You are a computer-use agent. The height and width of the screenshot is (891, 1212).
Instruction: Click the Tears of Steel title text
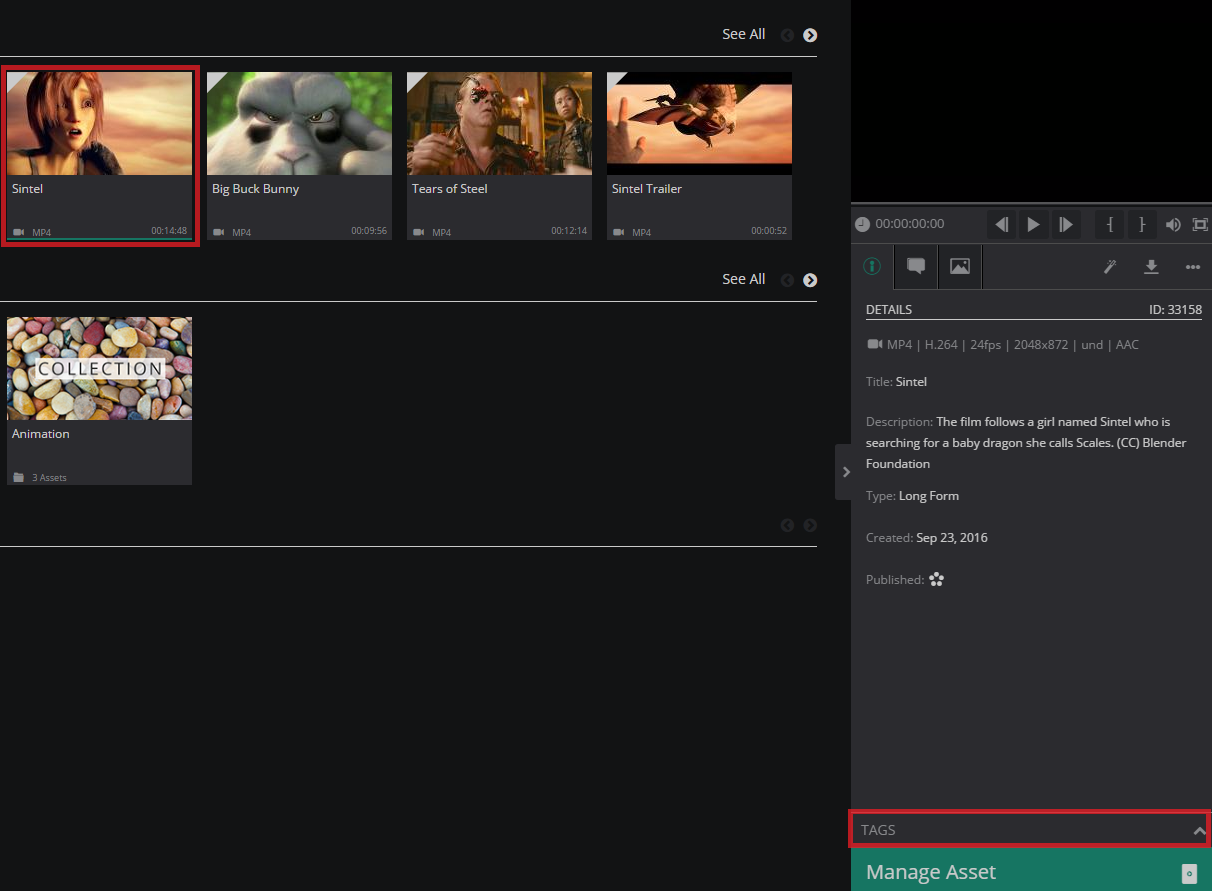(x=449, y=189)
